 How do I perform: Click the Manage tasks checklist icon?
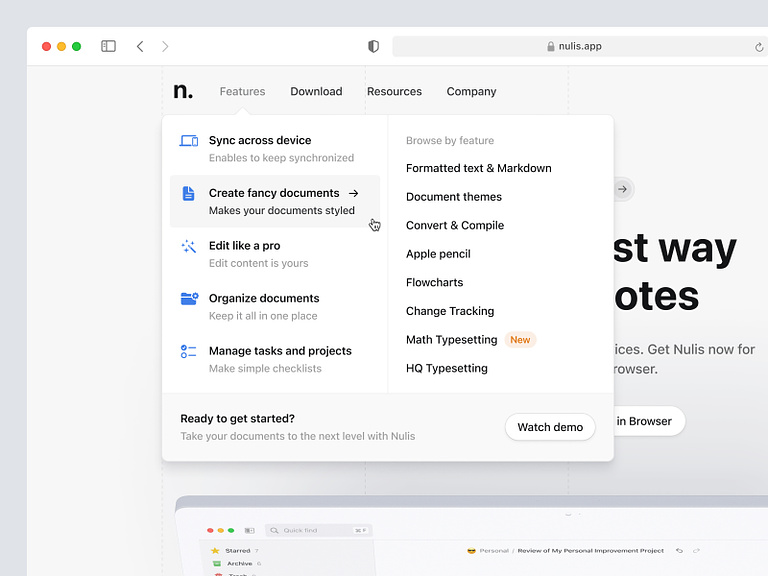tap(188, 351)
